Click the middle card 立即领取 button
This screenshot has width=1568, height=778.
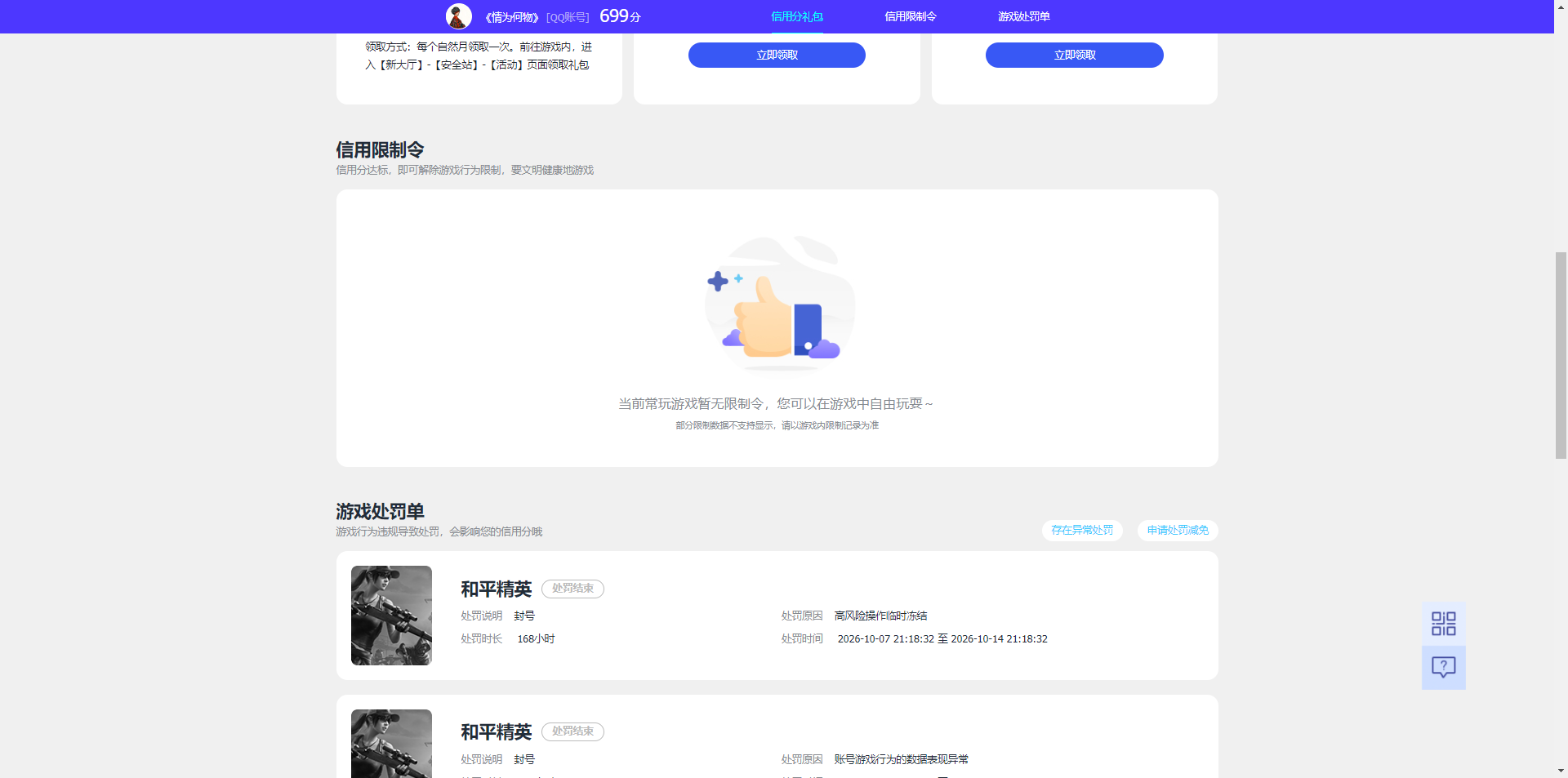[x=777, y=55]
